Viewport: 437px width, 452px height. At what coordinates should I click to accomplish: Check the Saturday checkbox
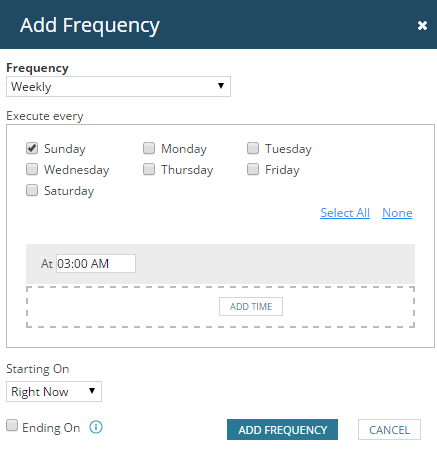tap(32, 190)
